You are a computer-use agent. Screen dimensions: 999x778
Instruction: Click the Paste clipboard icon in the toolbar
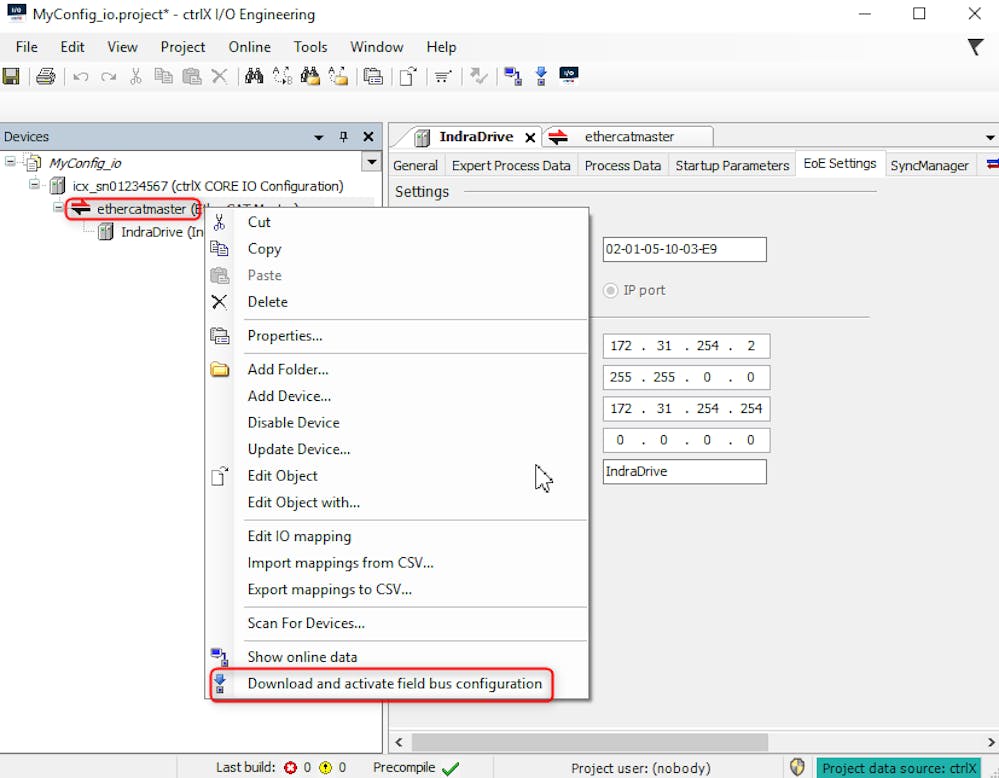192,76
